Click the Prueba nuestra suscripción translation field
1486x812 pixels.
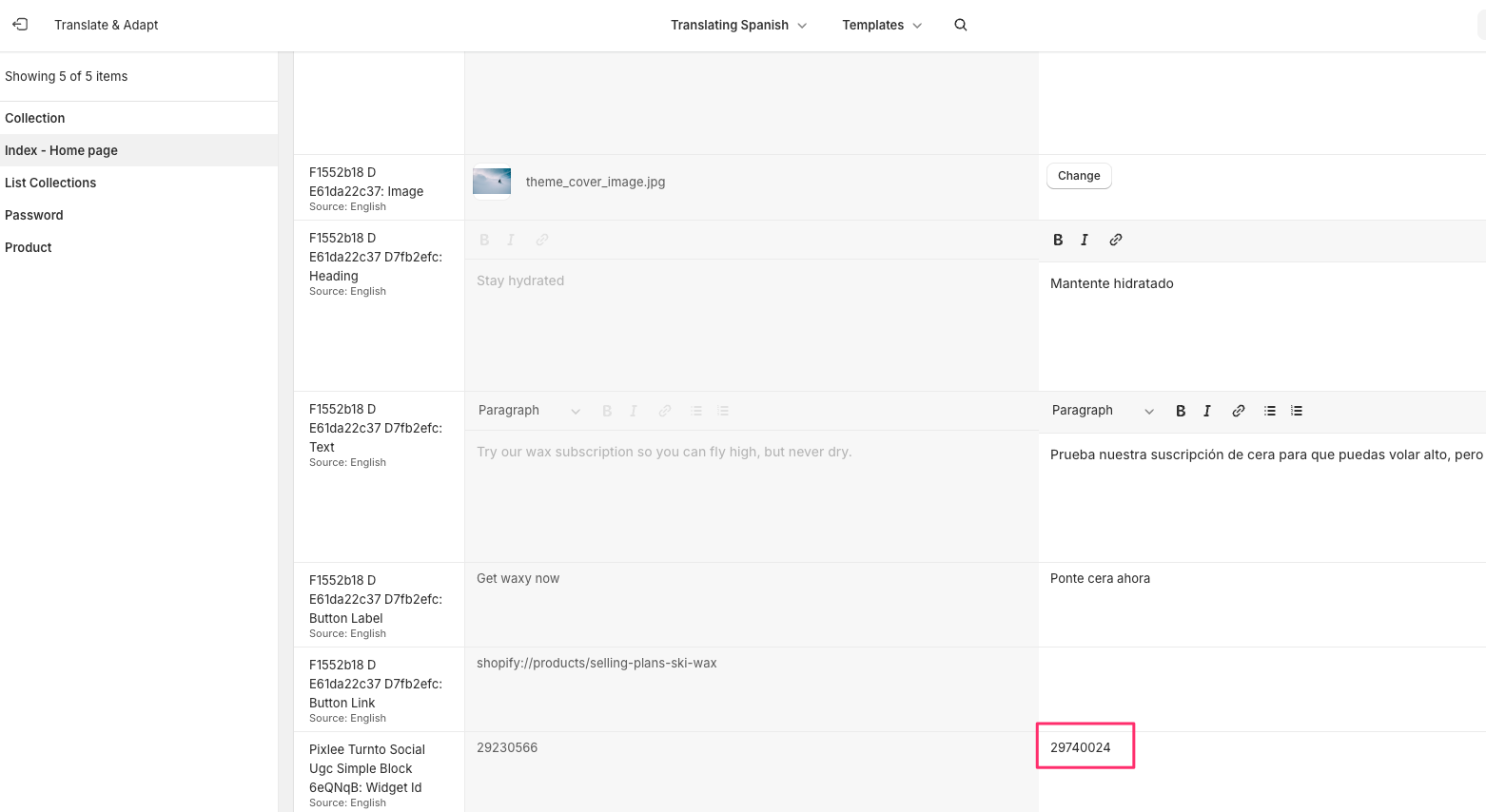tap(1262, 497)
